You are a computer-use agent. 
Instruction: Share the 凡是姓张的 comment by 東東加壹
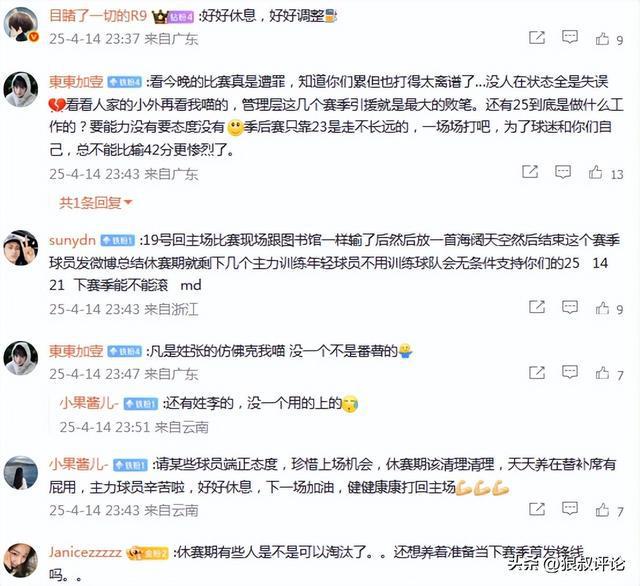coord(537,372)
